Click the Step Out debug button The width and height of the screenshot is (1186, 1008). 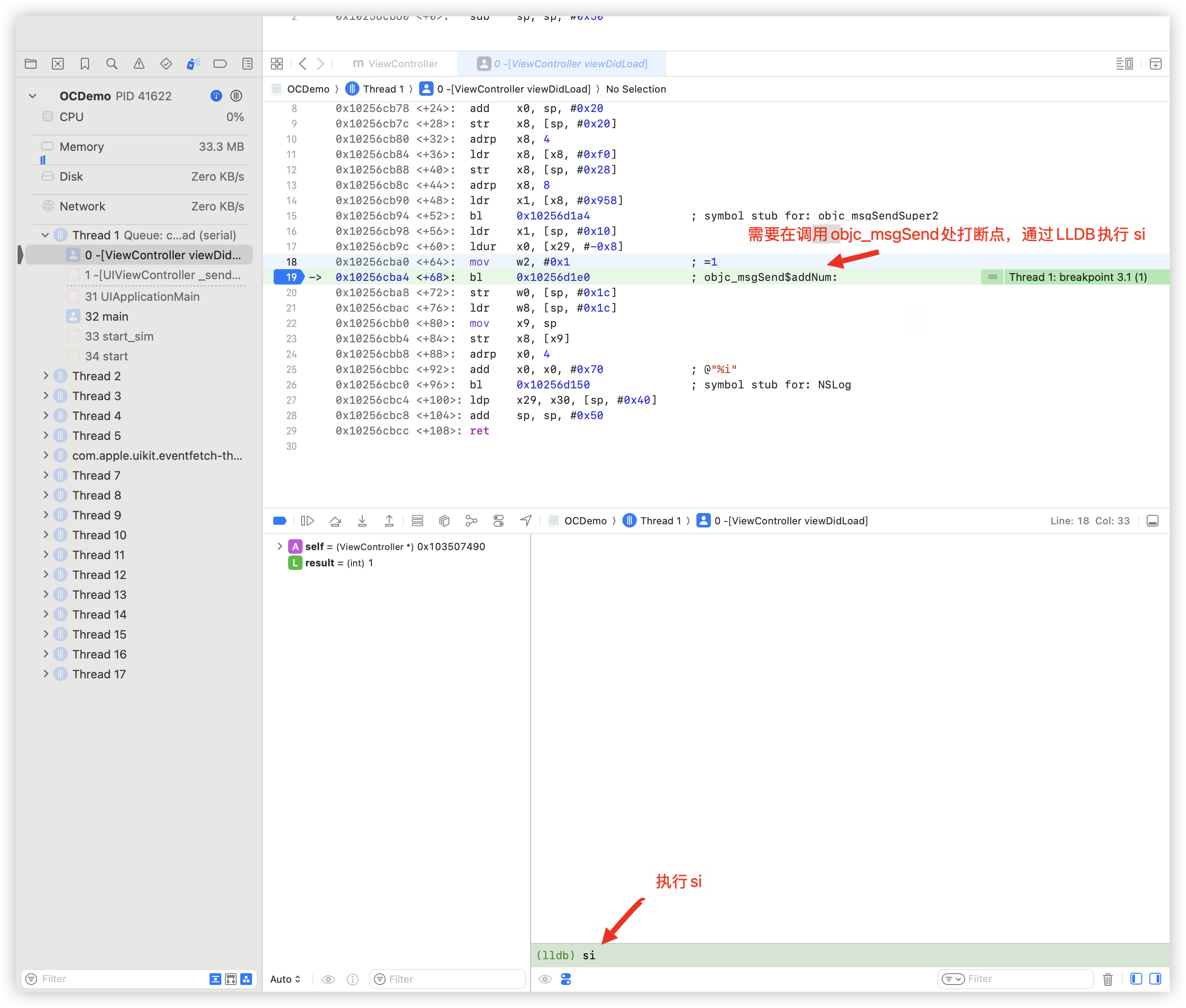point(389,521)
